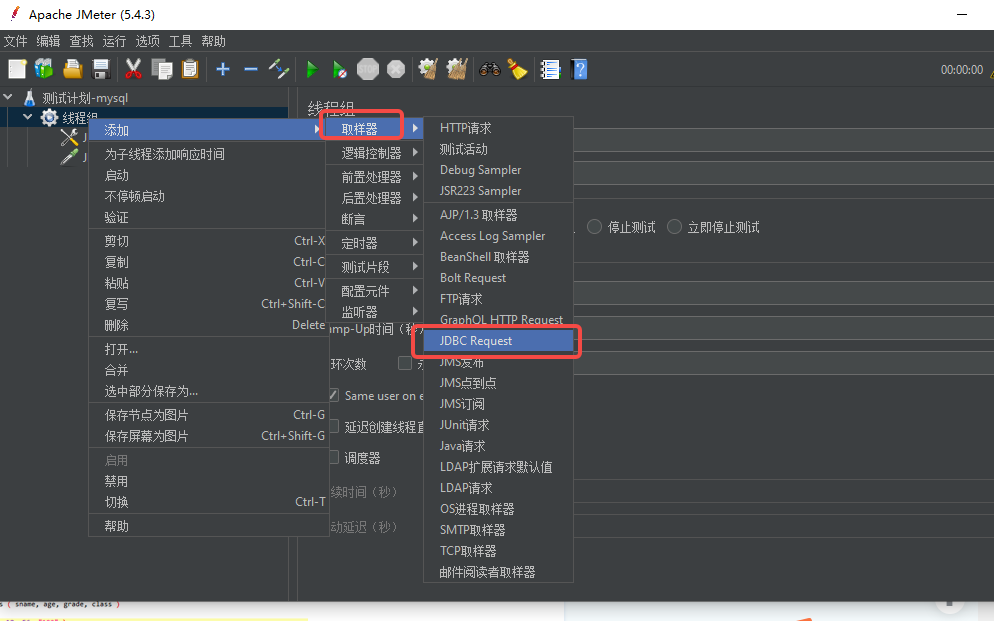Click the Help question mark icon
994x621 pixels.
[579, 69]
